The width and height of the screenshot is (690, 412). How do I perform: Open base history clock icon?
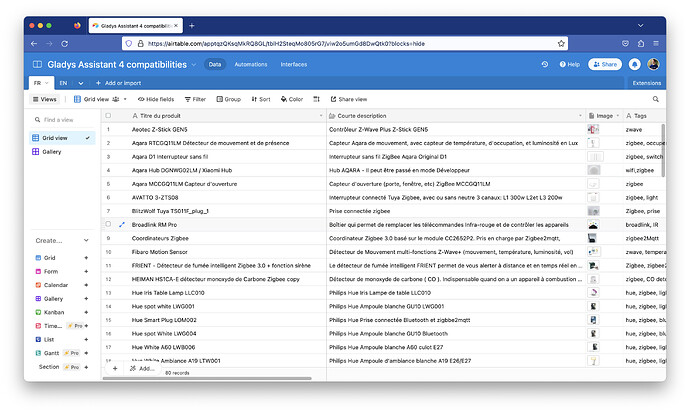(x=545, y=64)
